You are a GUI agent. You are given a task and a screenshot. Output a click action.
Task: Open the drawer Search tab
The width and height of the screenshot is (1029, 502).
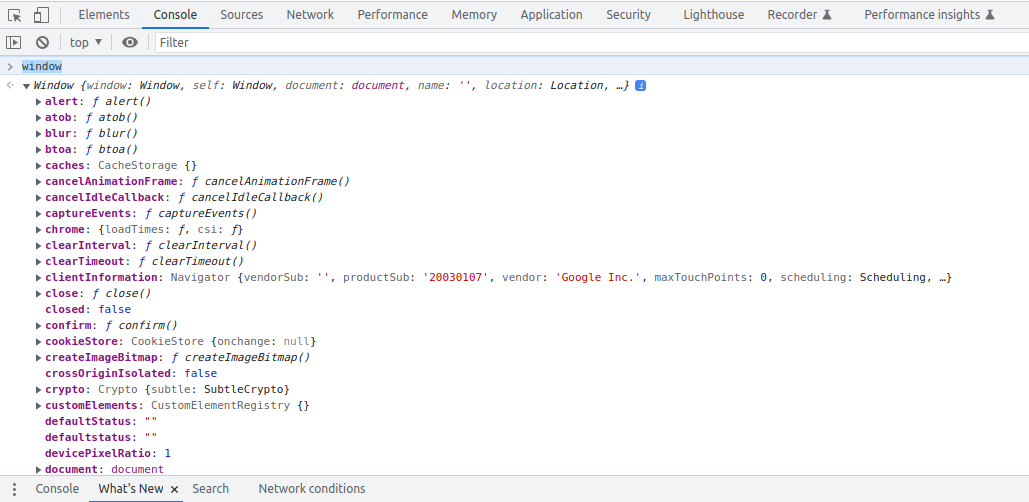pos(211,489)
